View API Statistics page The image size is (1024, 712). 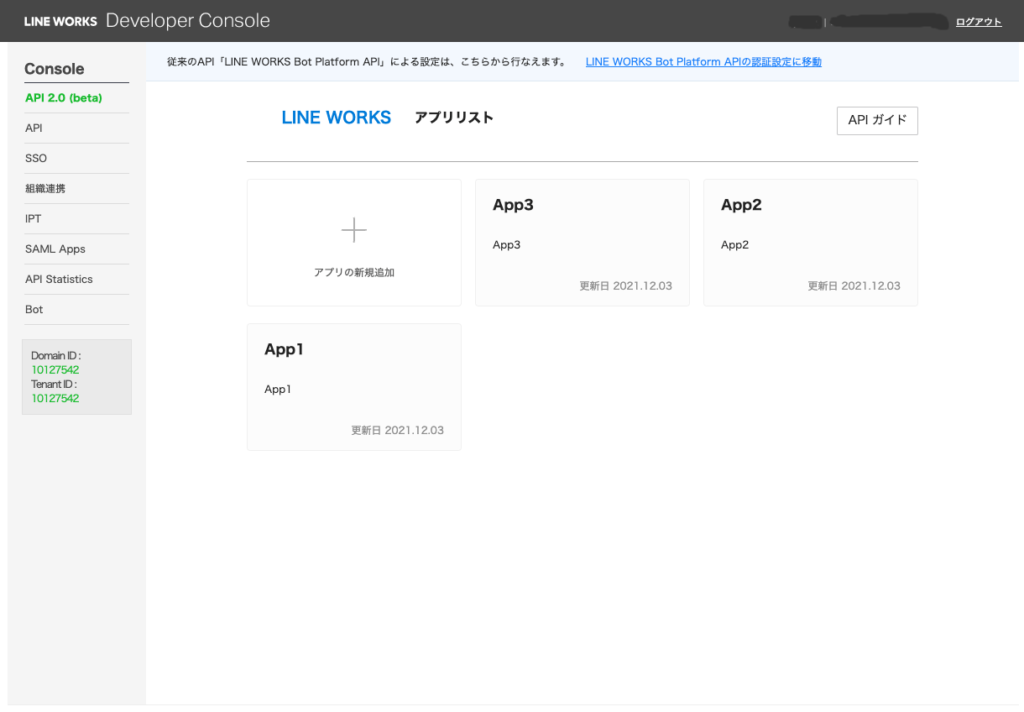coord(59,279)
